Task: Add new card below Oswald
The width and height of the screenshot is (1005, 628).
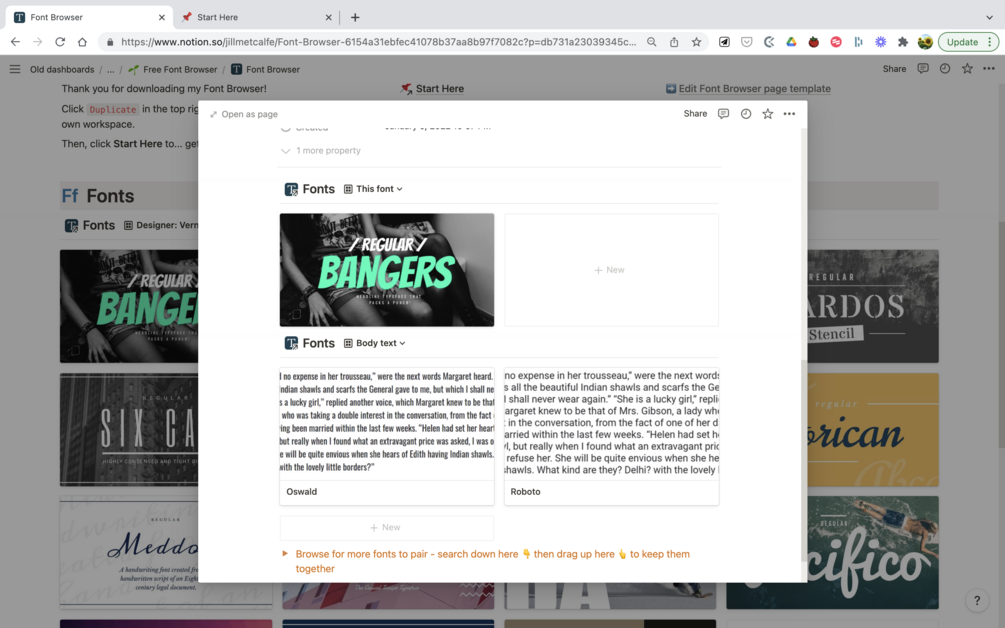Action: (386, 527)
